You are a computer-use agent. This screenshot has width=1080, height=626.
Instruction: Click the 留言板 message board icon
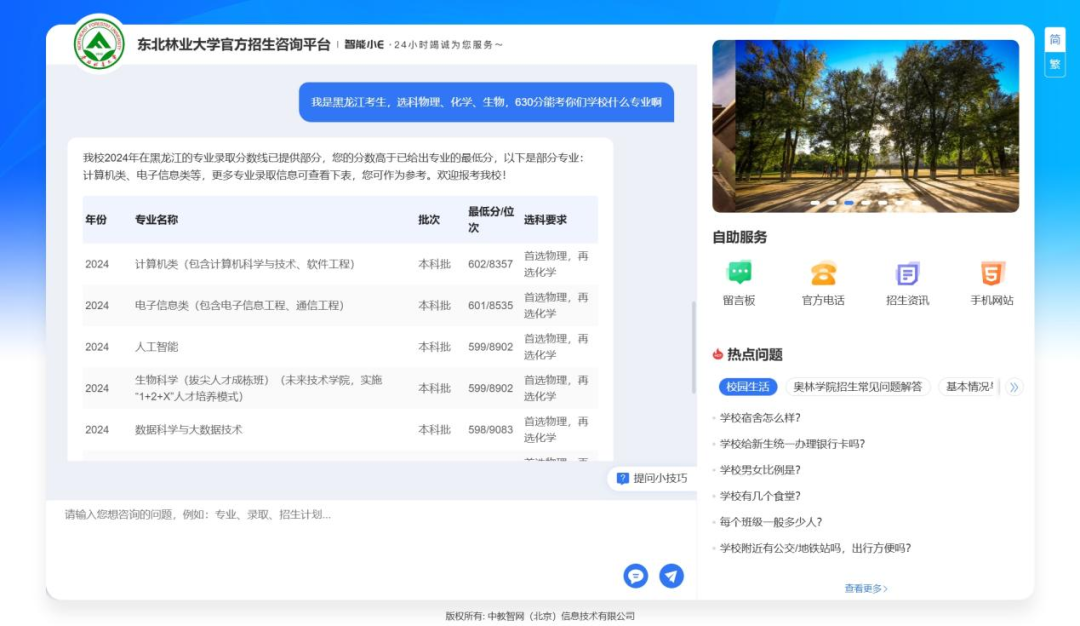pyautogui.click(x=739, y=273)
